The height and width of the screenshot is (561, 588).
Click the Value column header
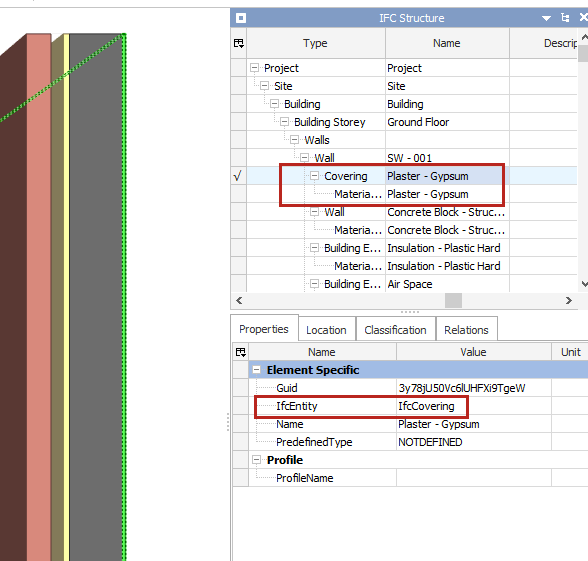coord(473,352)
